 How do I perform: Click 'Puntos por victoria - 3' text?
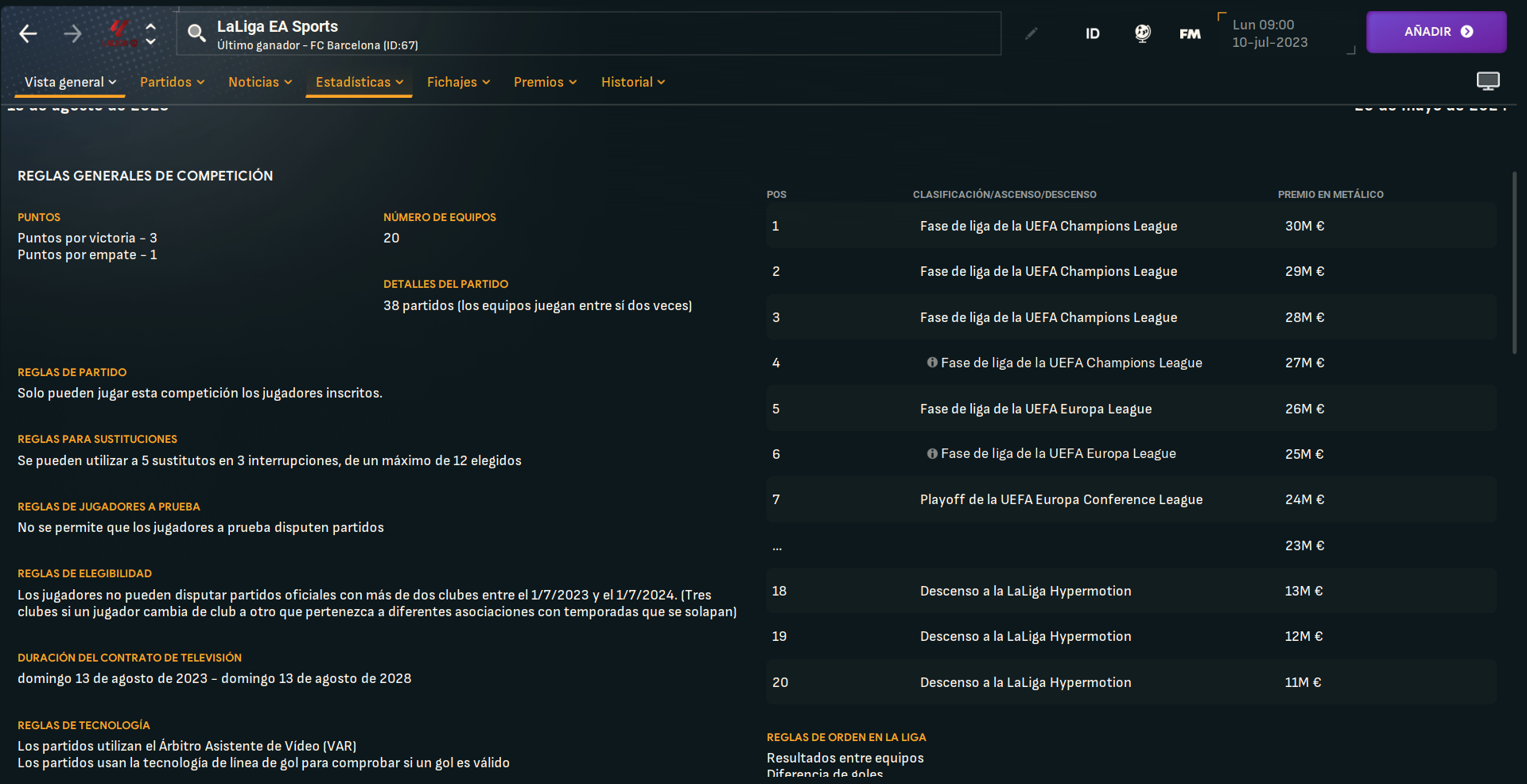tap(87, 238)
